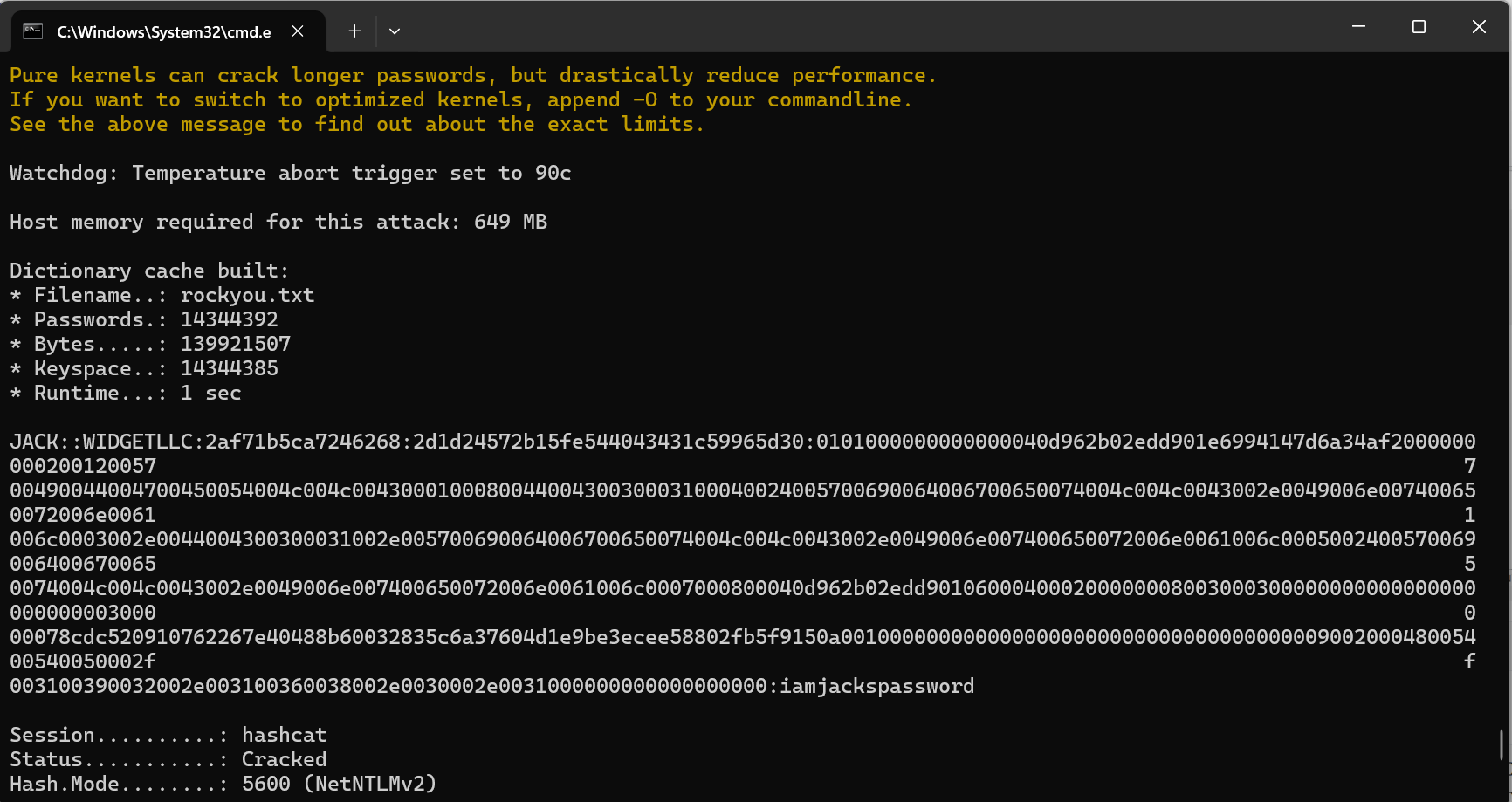
Task: Expand the new tab profile dropdown
Action: tap(395, 31)
